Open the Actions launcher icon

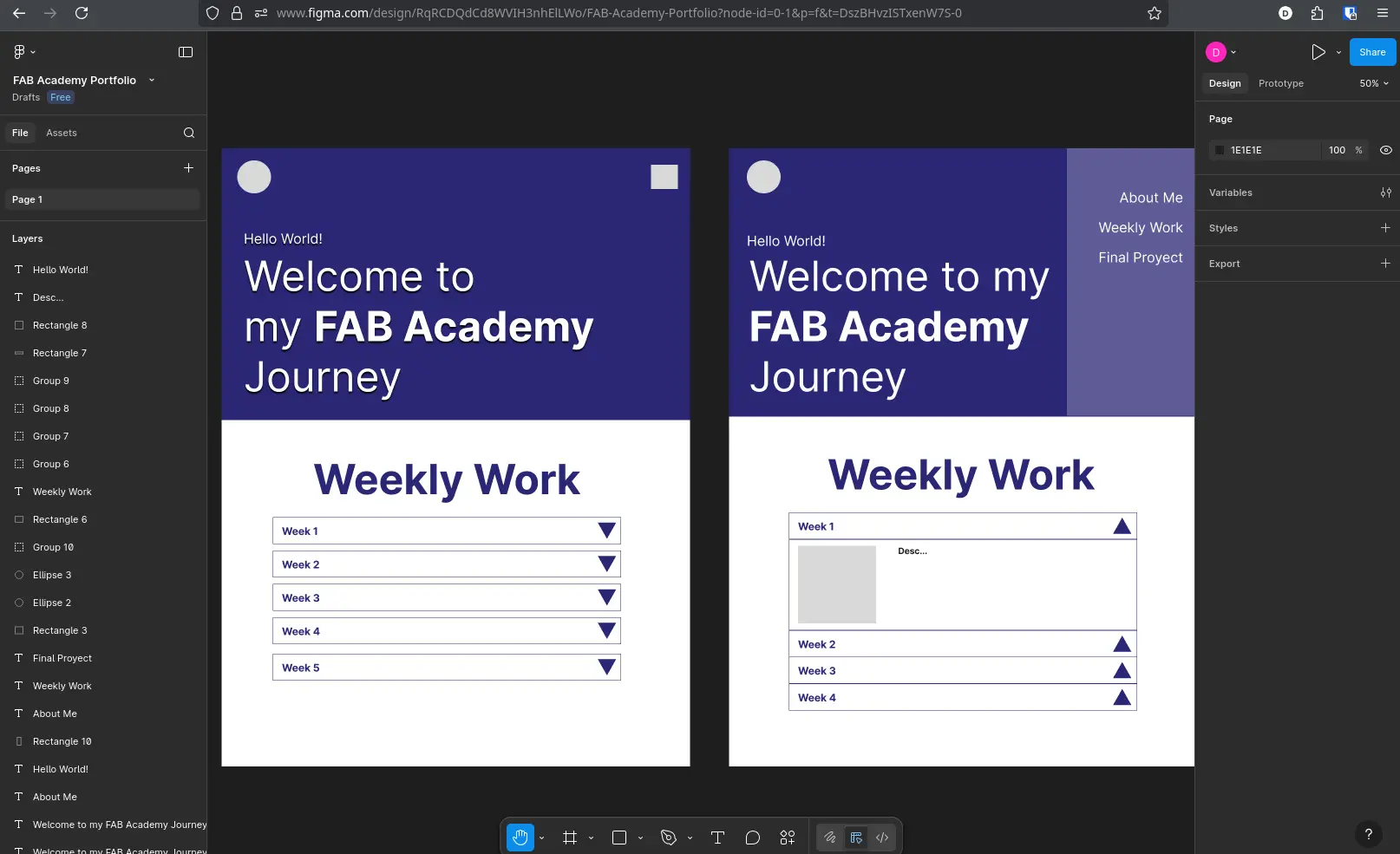[x=786, y=838]
